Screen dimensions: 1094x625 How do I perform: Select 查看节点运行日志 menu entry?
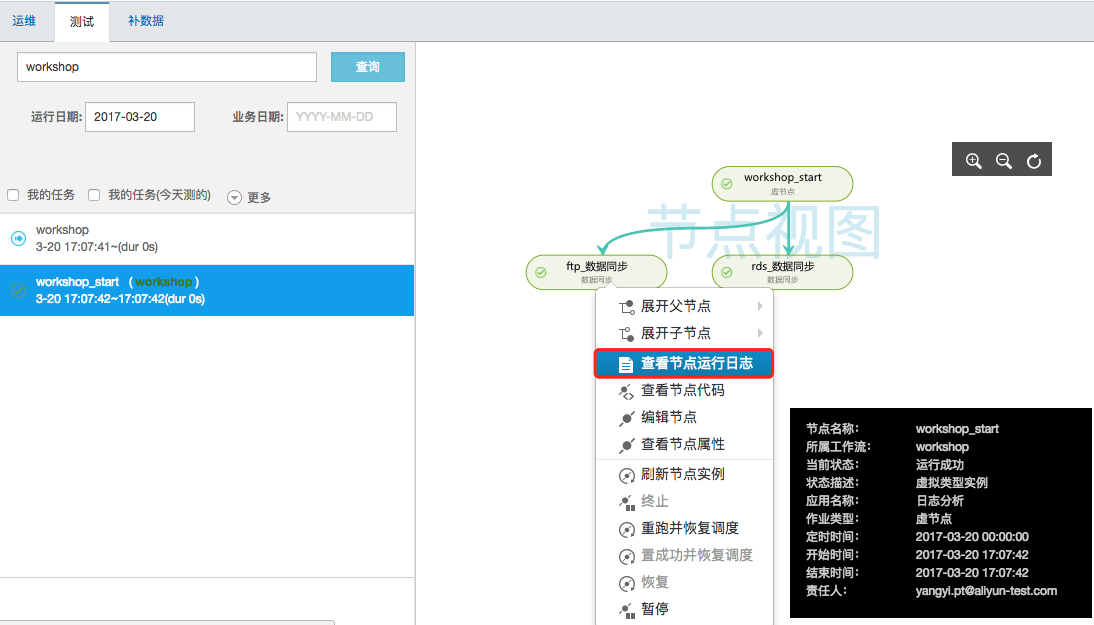tap(684, 363)
